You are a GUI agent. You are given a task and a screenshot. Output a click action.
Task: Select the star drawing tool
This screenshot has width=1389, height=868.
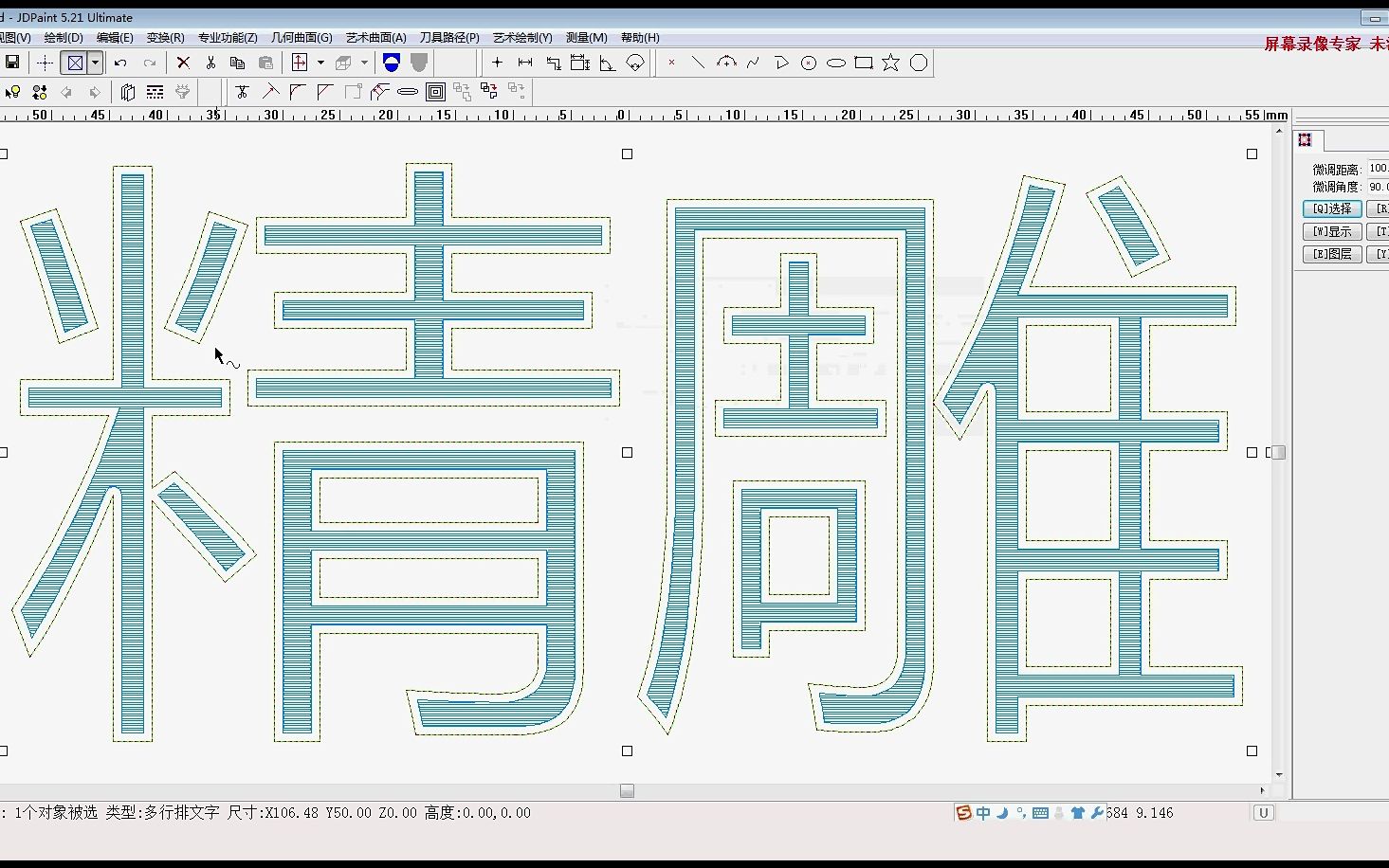[x=890, y=63]
